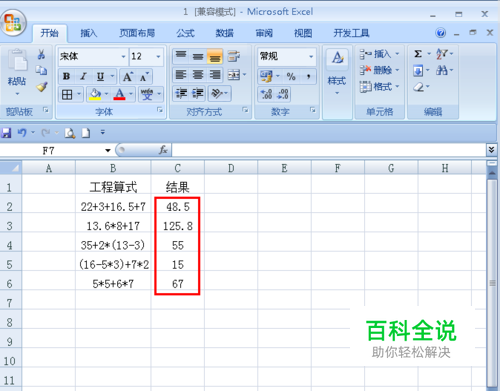This screenshot has height=391, width=500.
Task: Apply yellow fill color bucket
Action: [x=95, y=95]
